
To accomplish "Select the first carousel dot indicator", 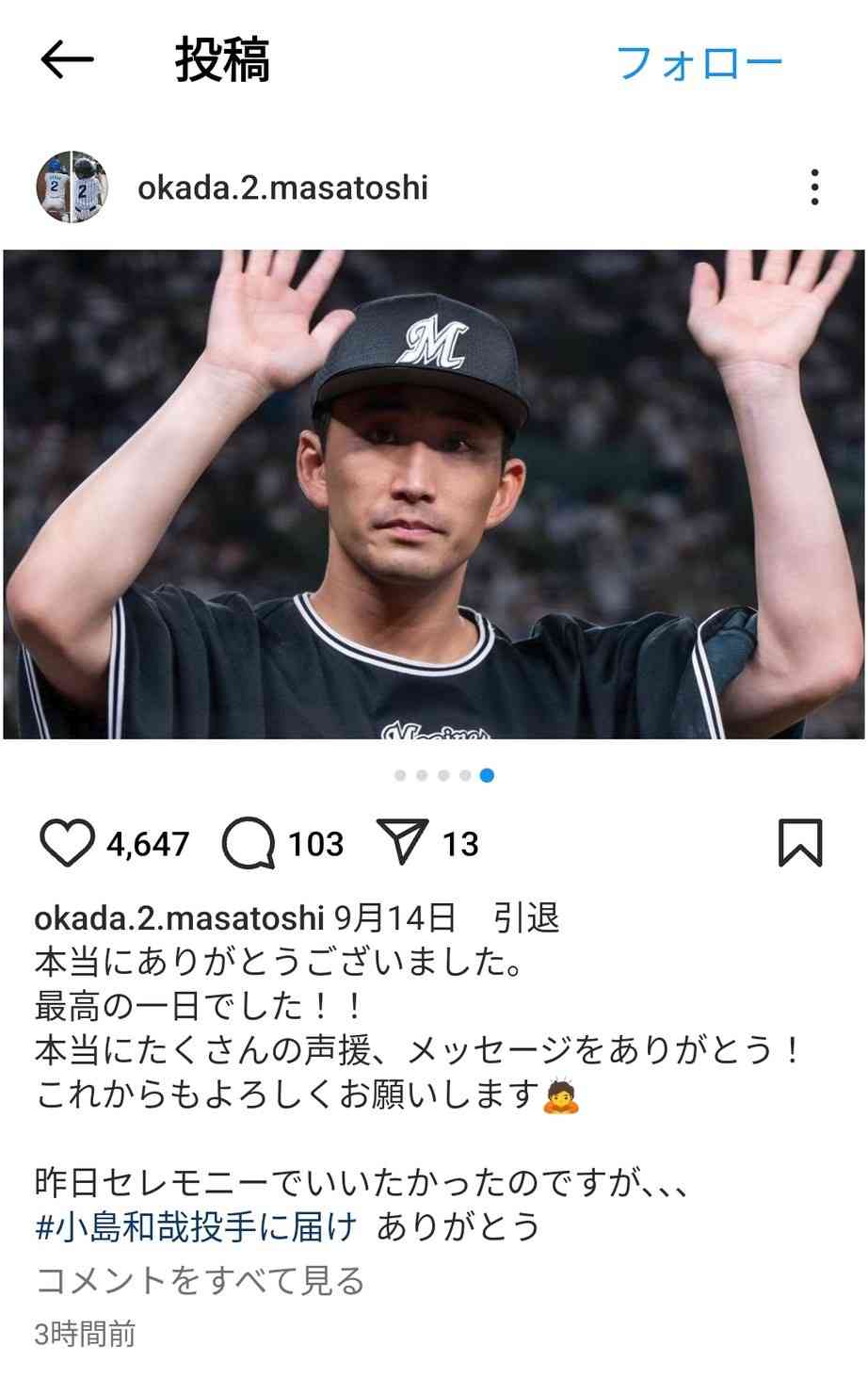I will click(x=400, y=775).
